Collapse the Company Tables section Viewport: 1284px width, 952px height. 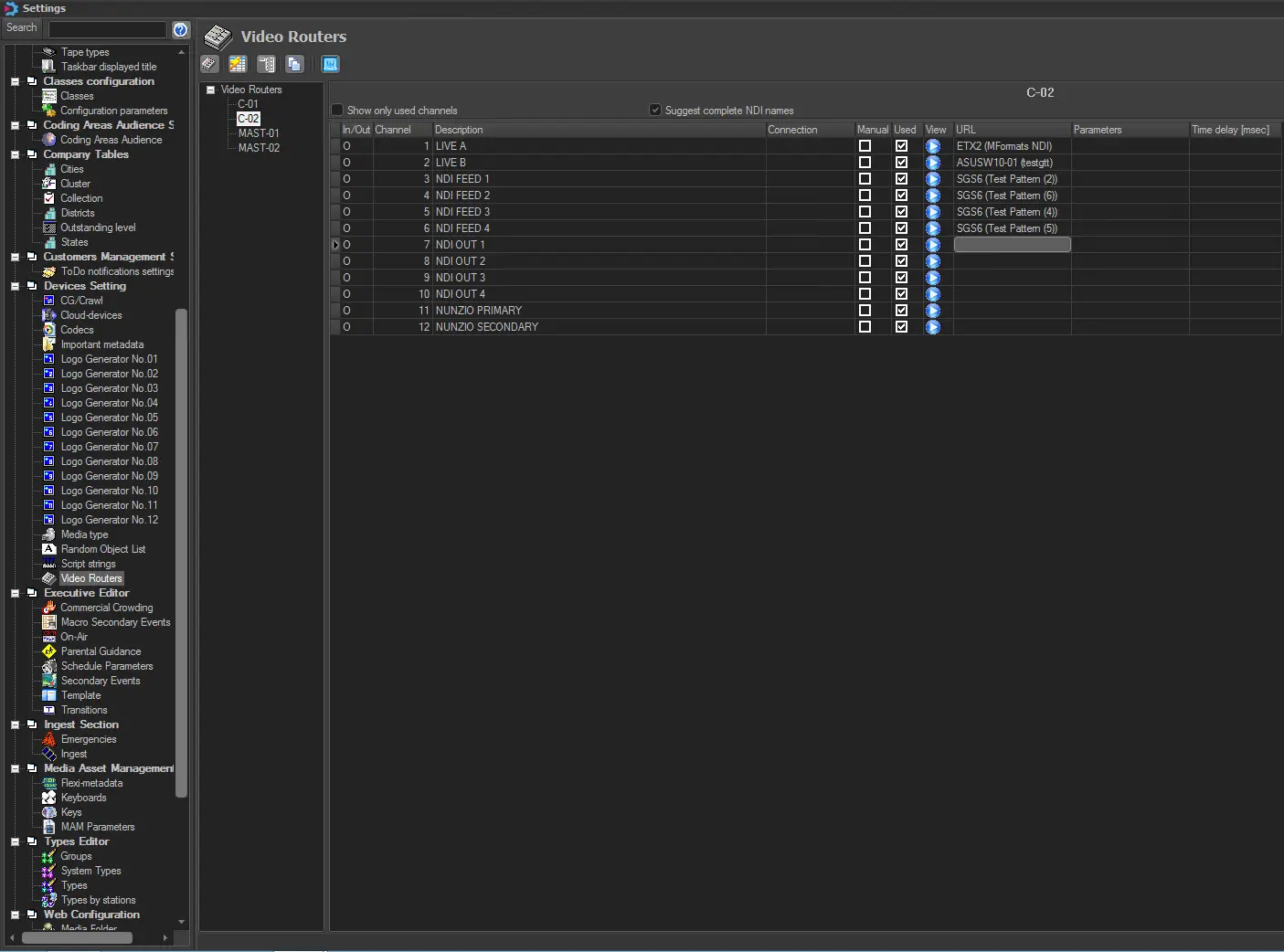tap(16, 154)
